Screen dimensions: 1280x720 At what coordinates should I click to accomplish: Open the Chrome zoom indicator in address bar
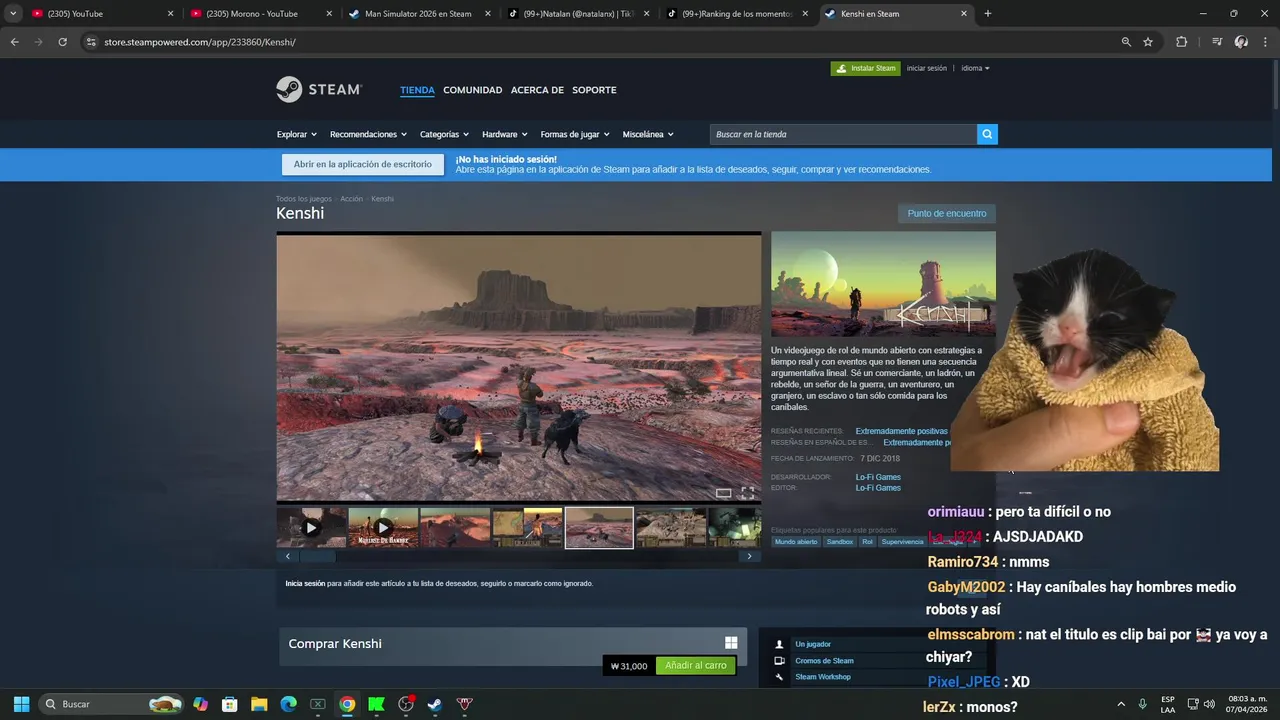(x=1126, y=42)
